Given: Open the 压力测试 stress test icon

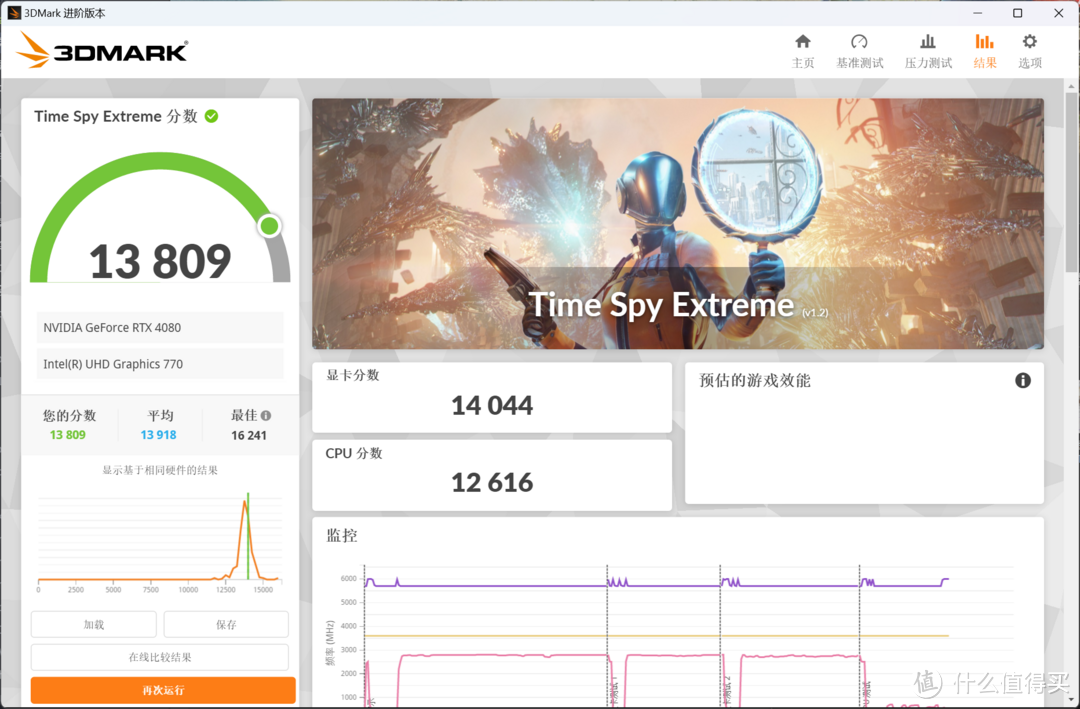Looking at the screenshot, I should [x=928, y=42].
